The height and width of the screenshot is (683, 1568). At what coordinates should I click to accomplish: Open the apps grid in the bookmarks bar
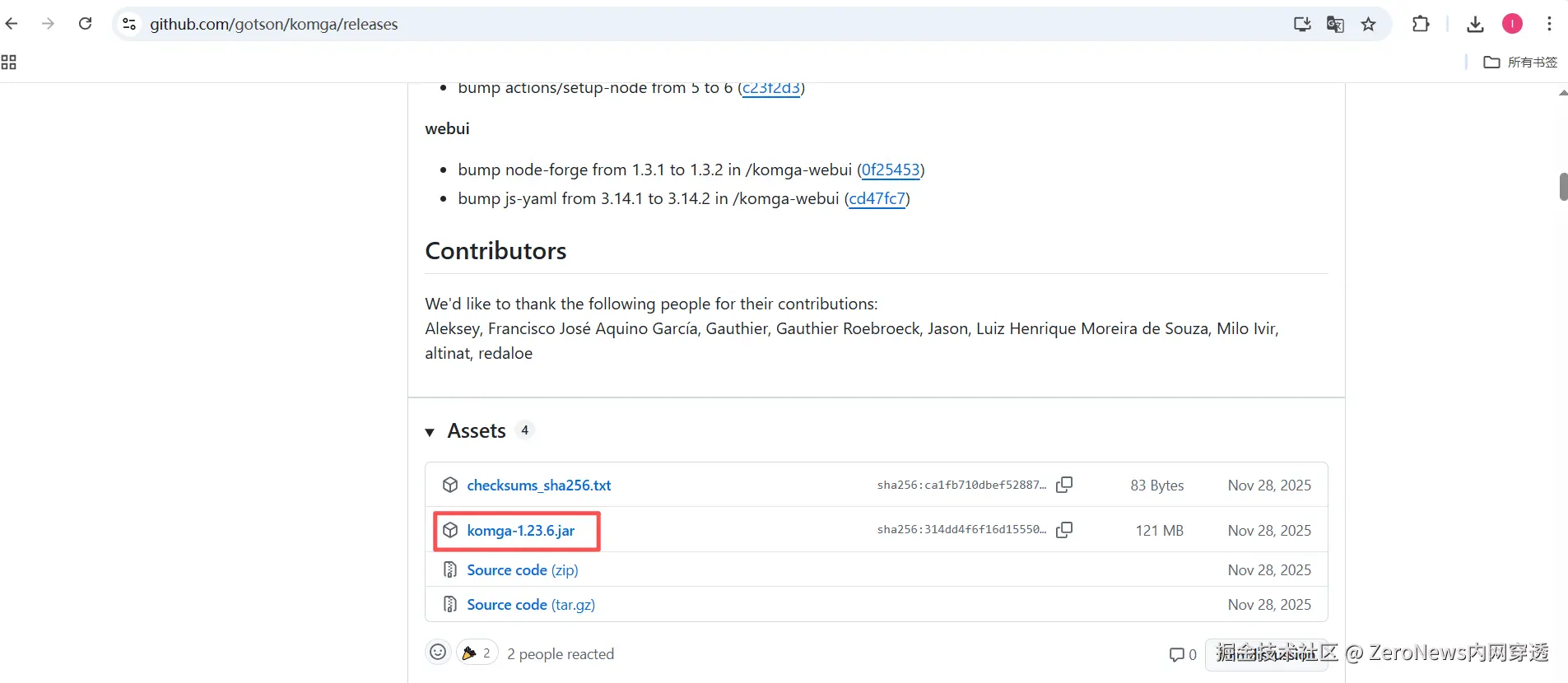(x=9, y=63)
